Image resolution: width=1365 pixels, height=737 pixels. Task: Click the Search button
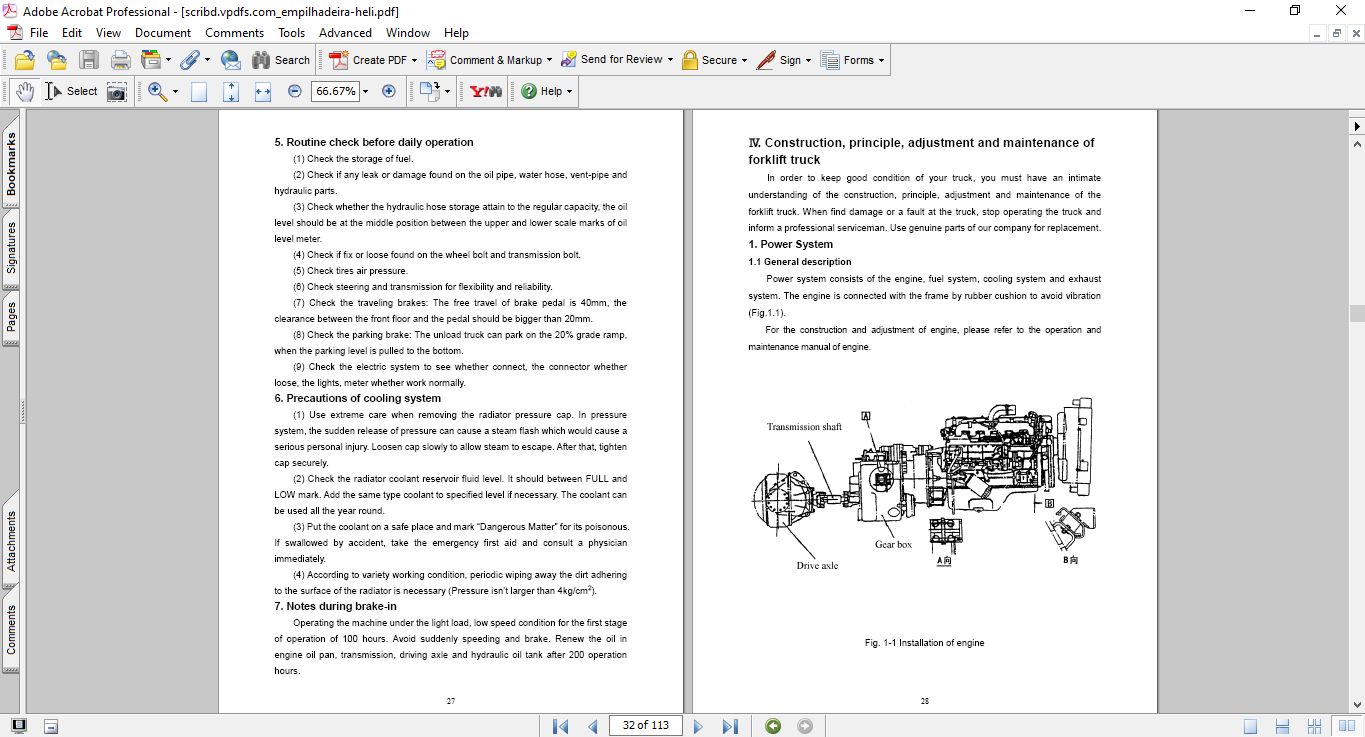click(281, 60)
